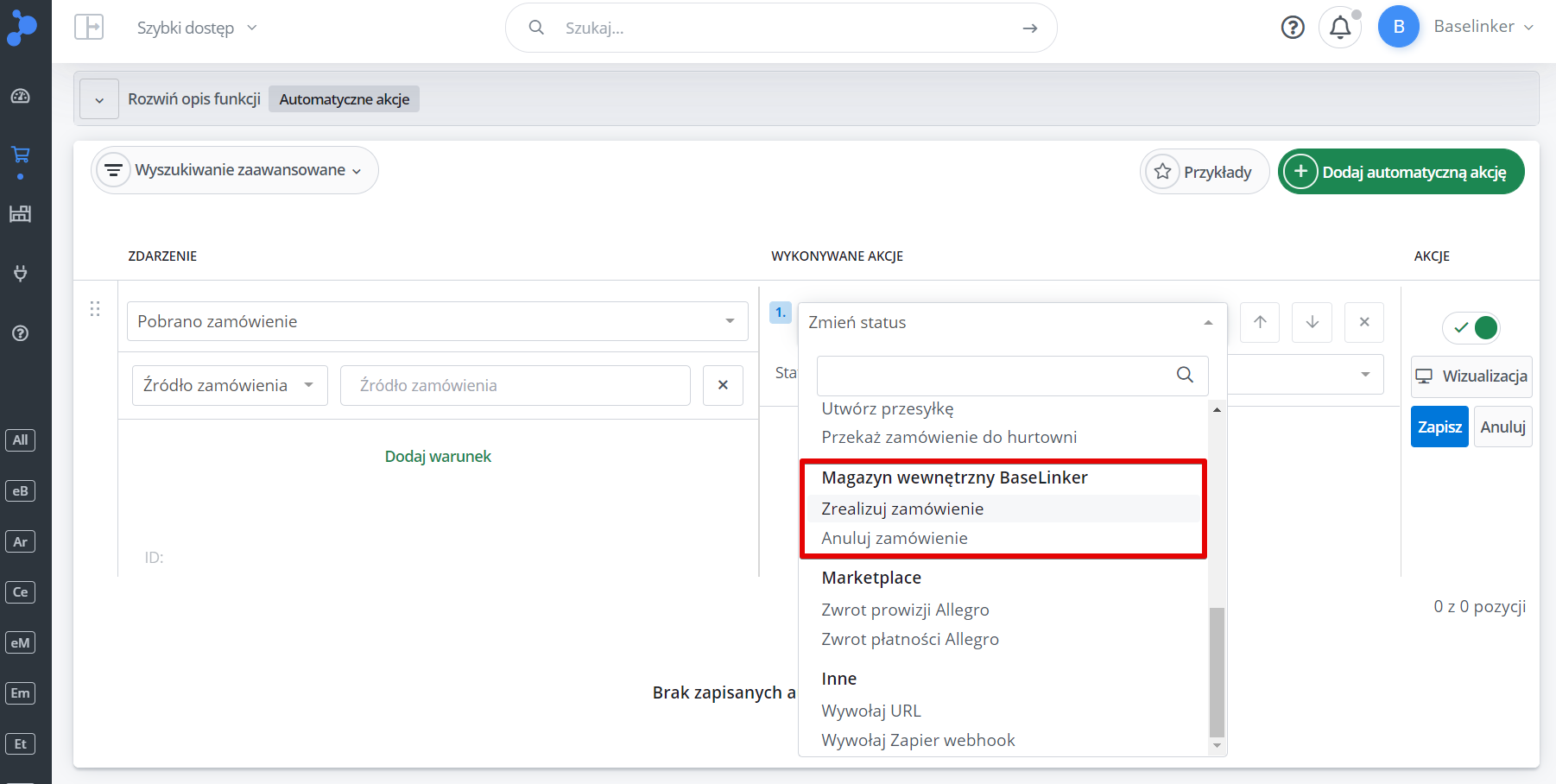Viewport: 1556px width, 784px height.
Task: Move action up with the up arrow
Action: (1261, 322)
